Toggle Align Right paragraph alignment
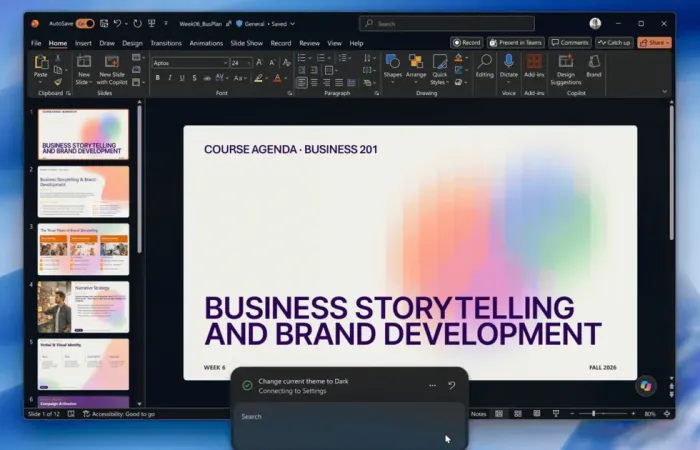The height and width of the screenshot is (450, 700). 327,83
